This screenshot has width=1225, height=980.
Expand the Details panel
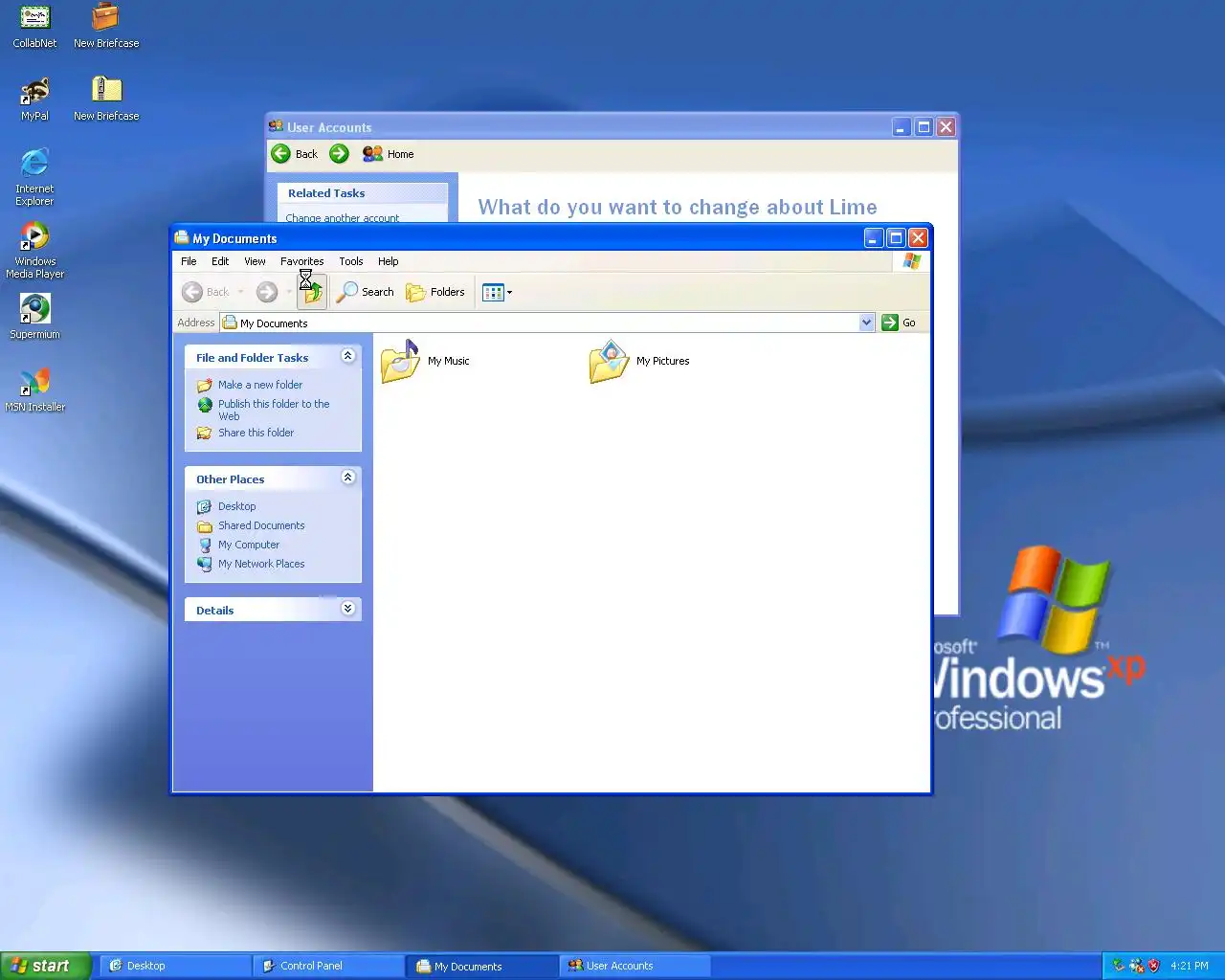point(348,609)
